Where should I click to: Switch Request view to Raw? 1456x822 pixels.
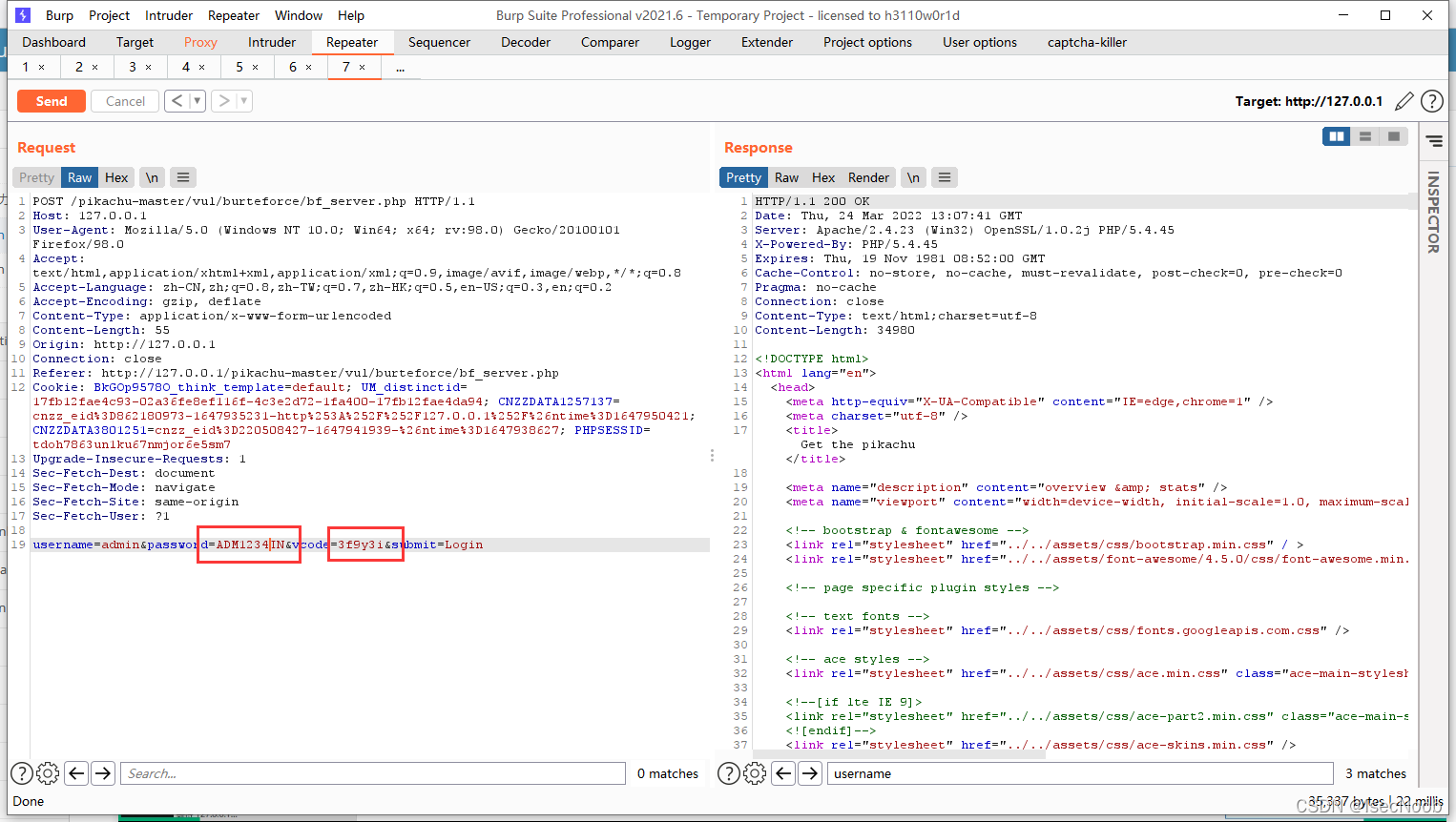tap(80, 177)
